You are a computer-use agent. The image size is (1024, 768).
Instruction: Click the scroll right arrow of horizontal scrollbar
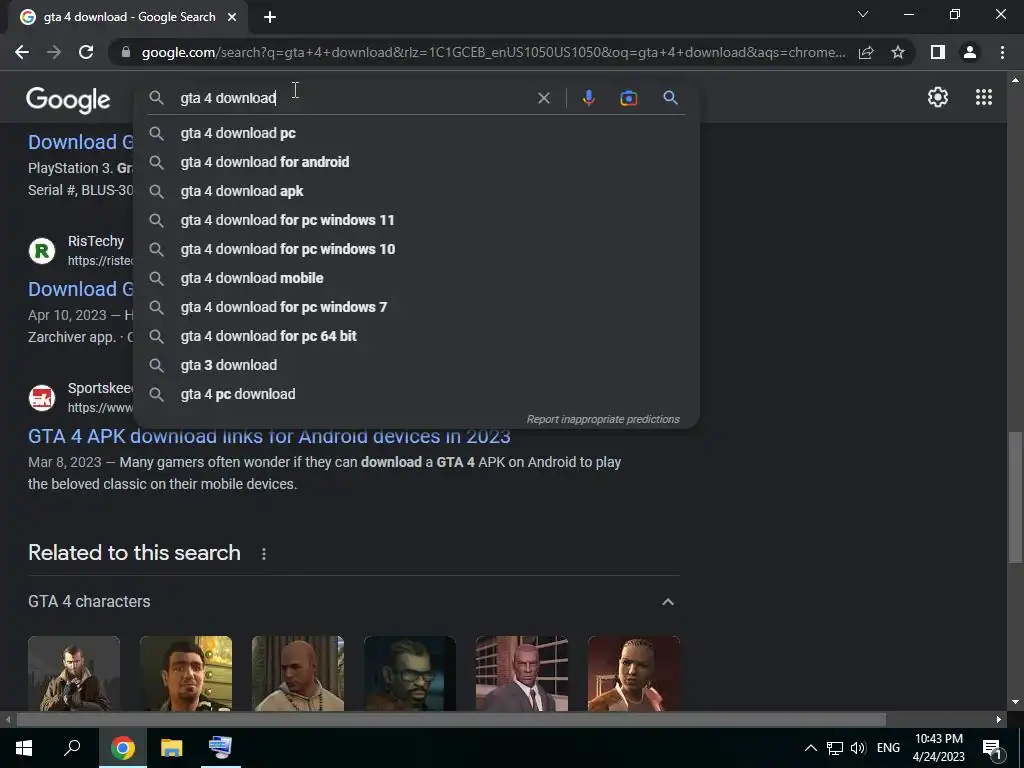999,720
